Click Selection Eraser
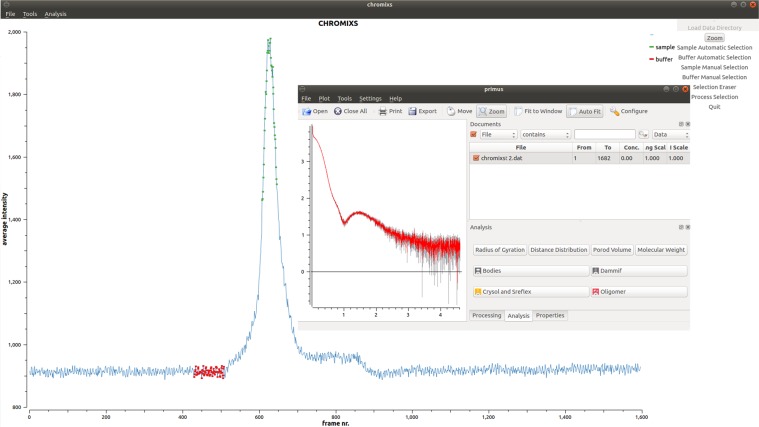Viewport: 759px width, 427px height. pos(714,87)
